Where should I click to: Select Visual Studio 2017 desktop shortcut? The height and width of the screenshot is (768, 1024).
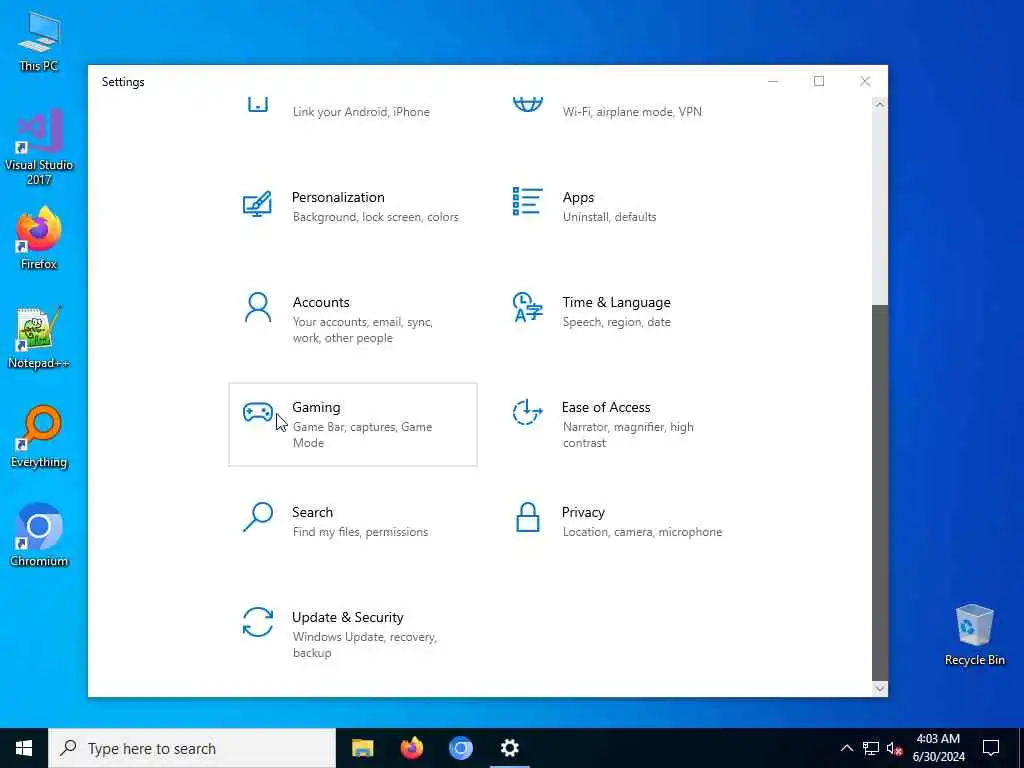pyautogui.click(x=39, y=147)
